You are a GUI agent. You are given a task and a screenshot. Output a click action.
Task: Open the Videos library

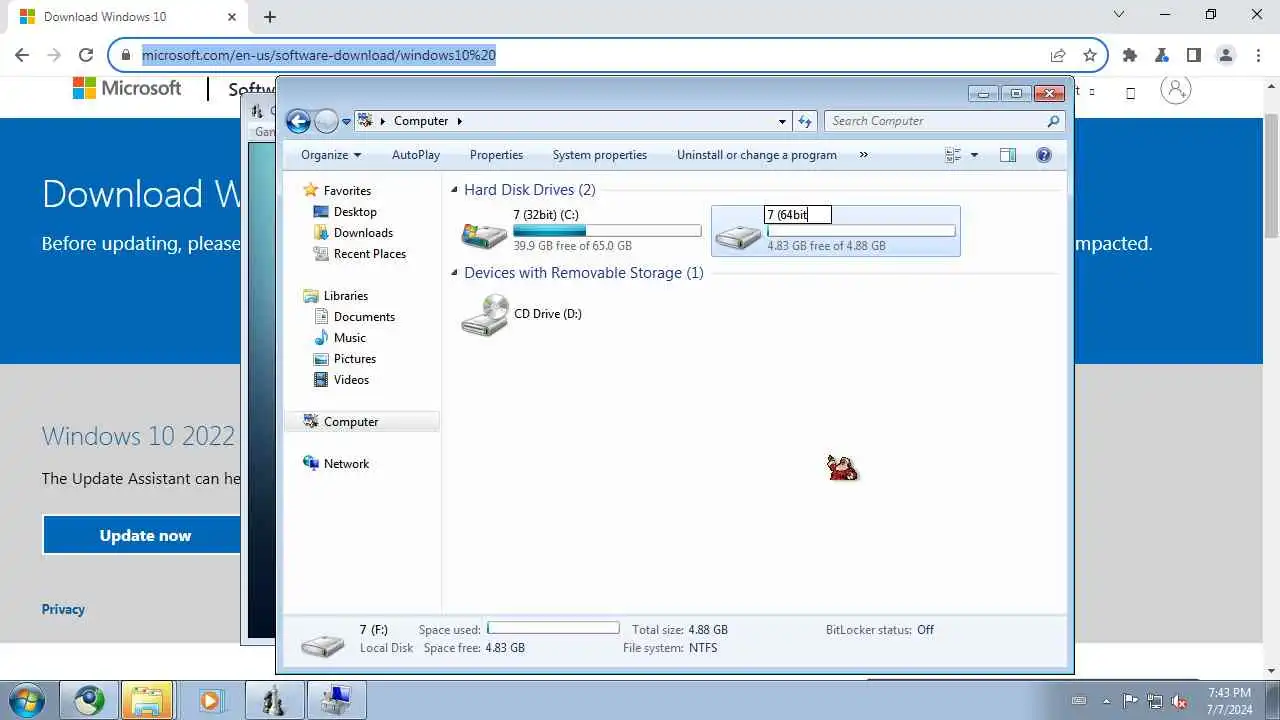[351, 380]
